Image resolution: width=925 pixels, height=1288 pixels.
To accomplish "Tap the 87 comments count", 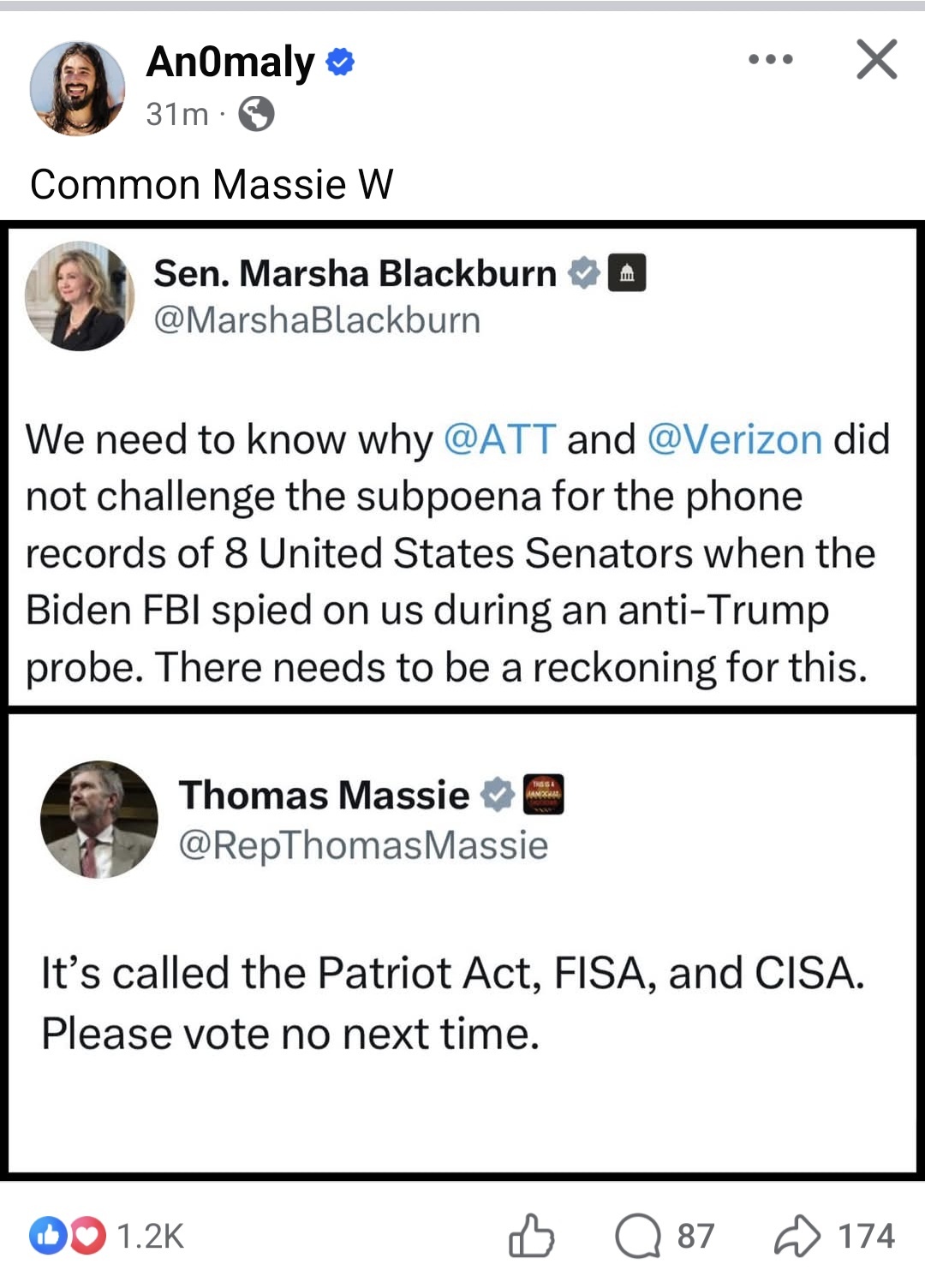I will (695, 1236).
